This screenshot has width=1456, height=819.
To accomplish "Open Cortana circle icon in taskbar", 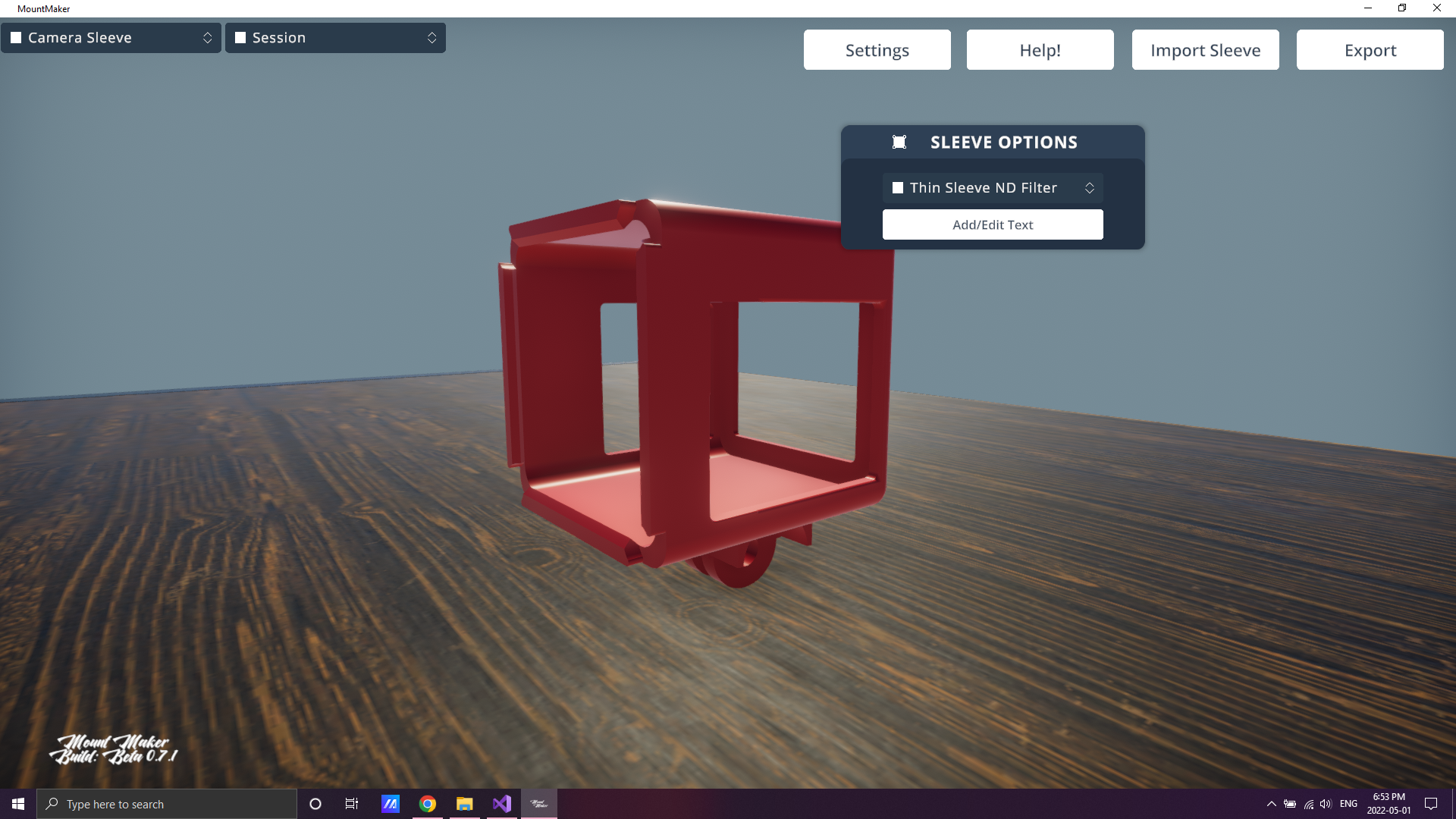I will point(315,804).
